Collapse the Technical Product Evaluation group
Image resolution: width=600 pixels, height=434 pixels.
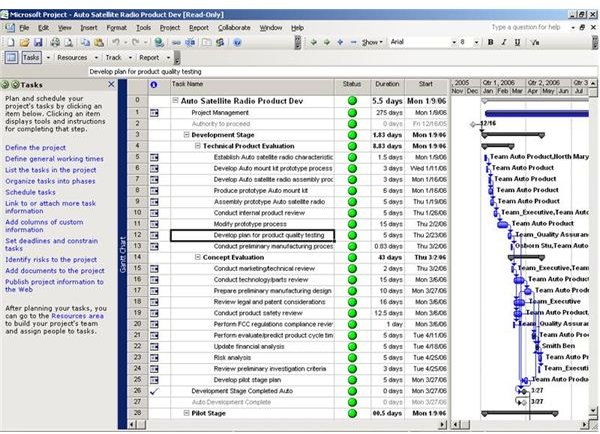tap(198, 146)
